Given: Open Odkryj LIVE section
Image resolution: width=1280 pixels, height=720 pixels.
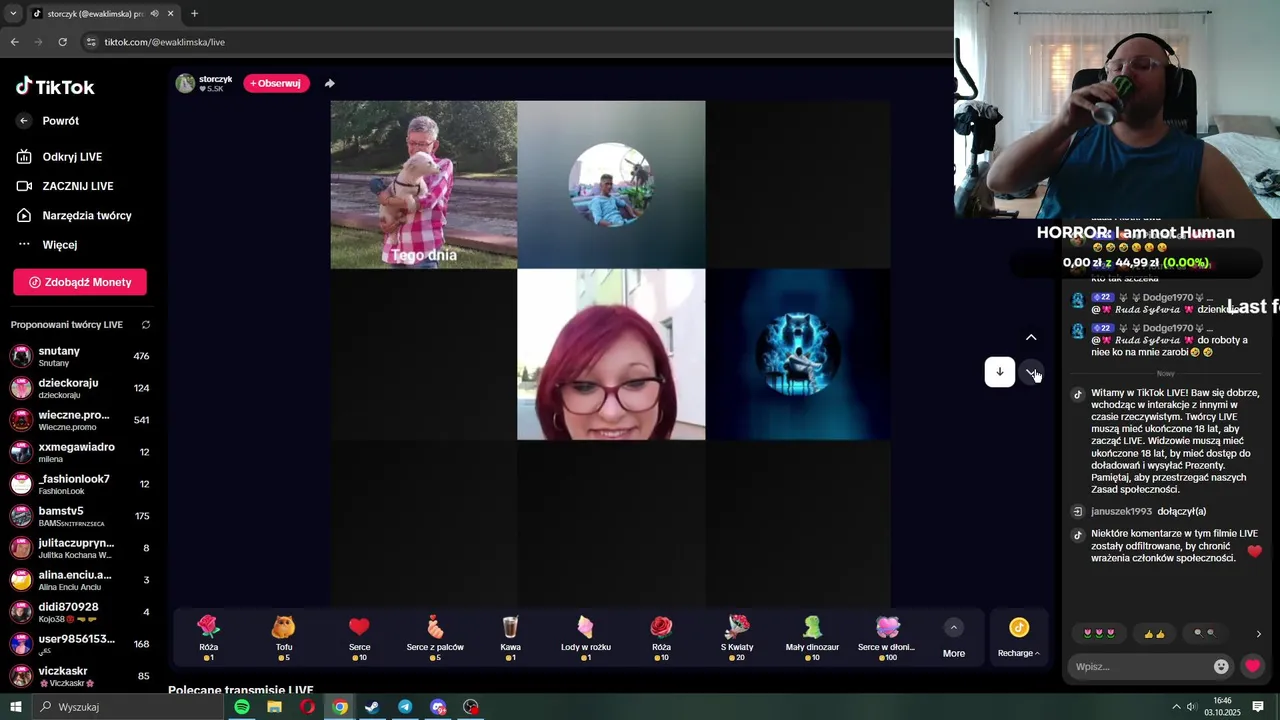Looking at the screenshot, I should (x=60, y=157).
